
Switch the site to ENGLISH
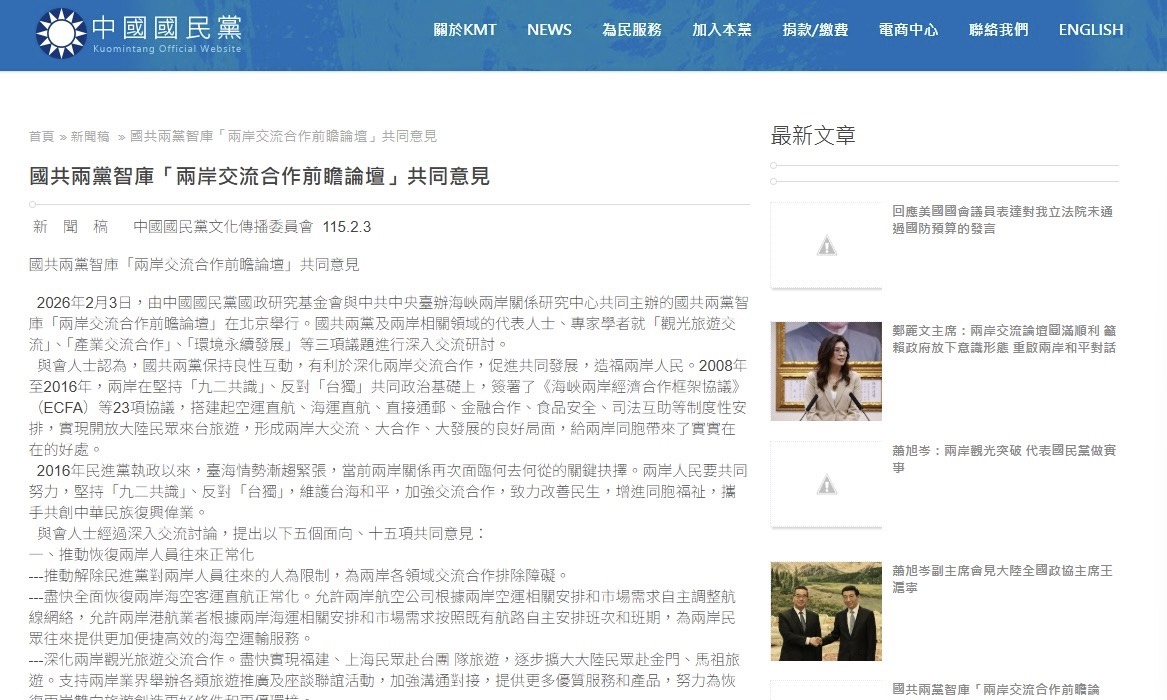[1090, 30]
